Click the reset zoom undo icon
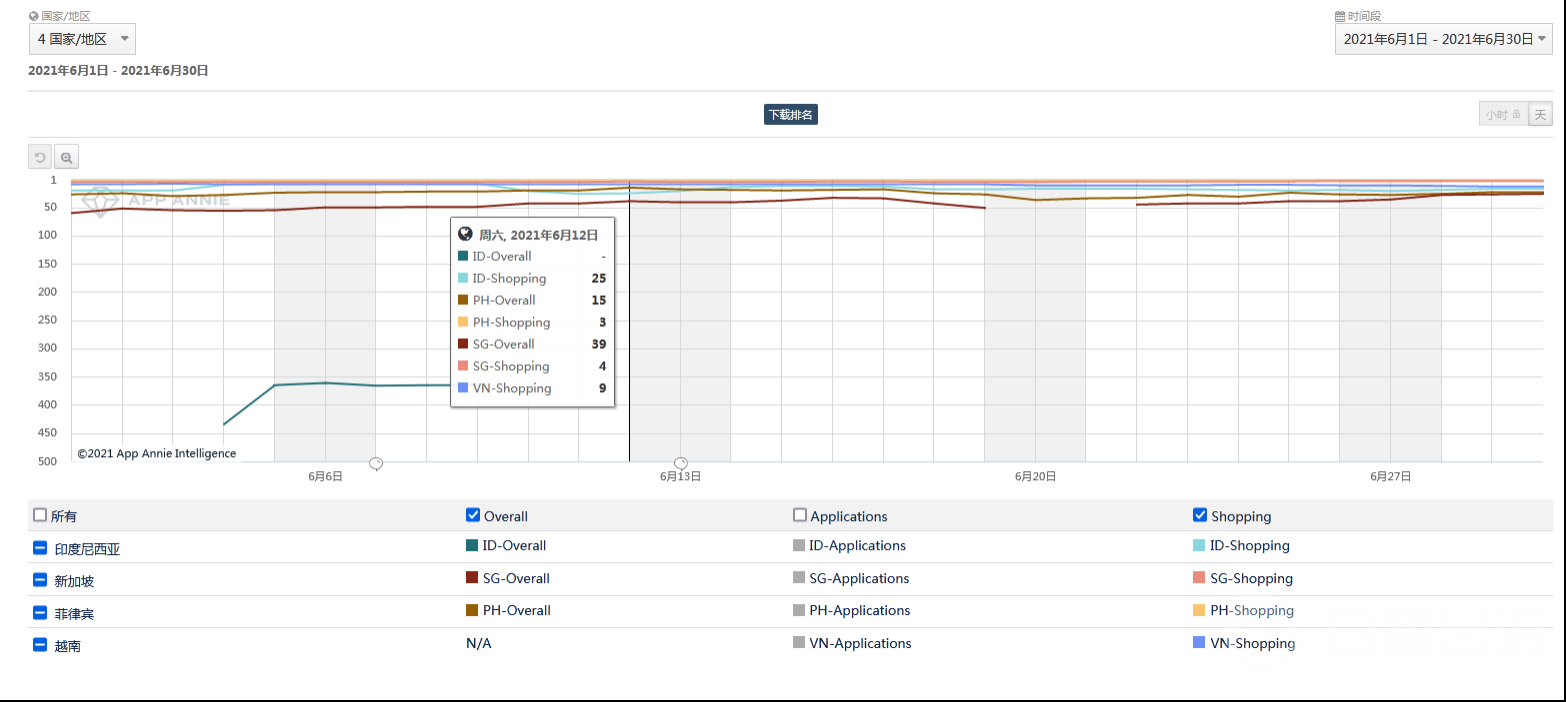This screenshot has width=1566, height=702. [41, 157]
